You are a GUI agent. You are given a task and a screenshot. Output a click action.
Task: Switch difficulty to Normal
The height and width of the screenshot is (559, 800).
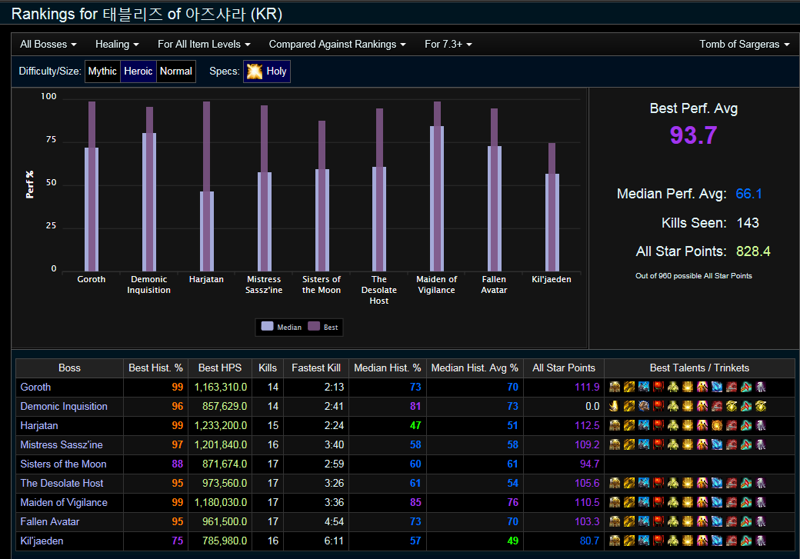tap(176, 71)
